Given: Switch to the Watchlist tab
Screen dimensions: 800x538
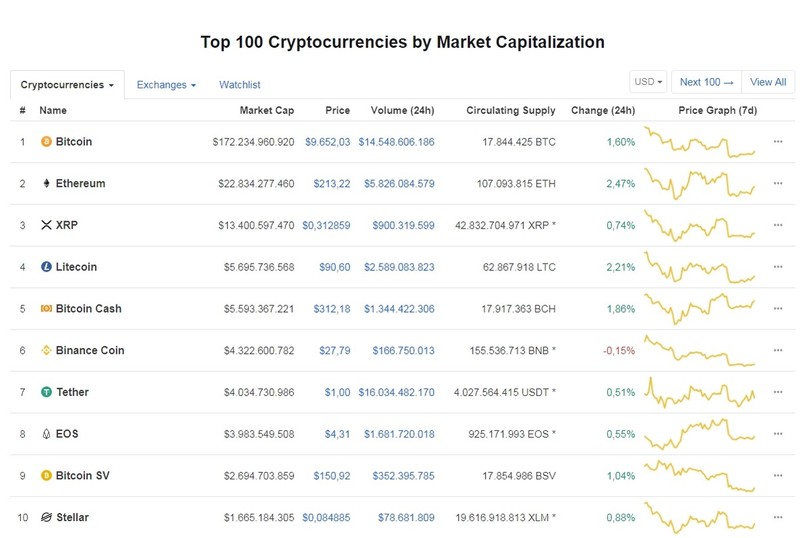Looking at the screenshot, I should pyautogui.click(x=240, y=85).
